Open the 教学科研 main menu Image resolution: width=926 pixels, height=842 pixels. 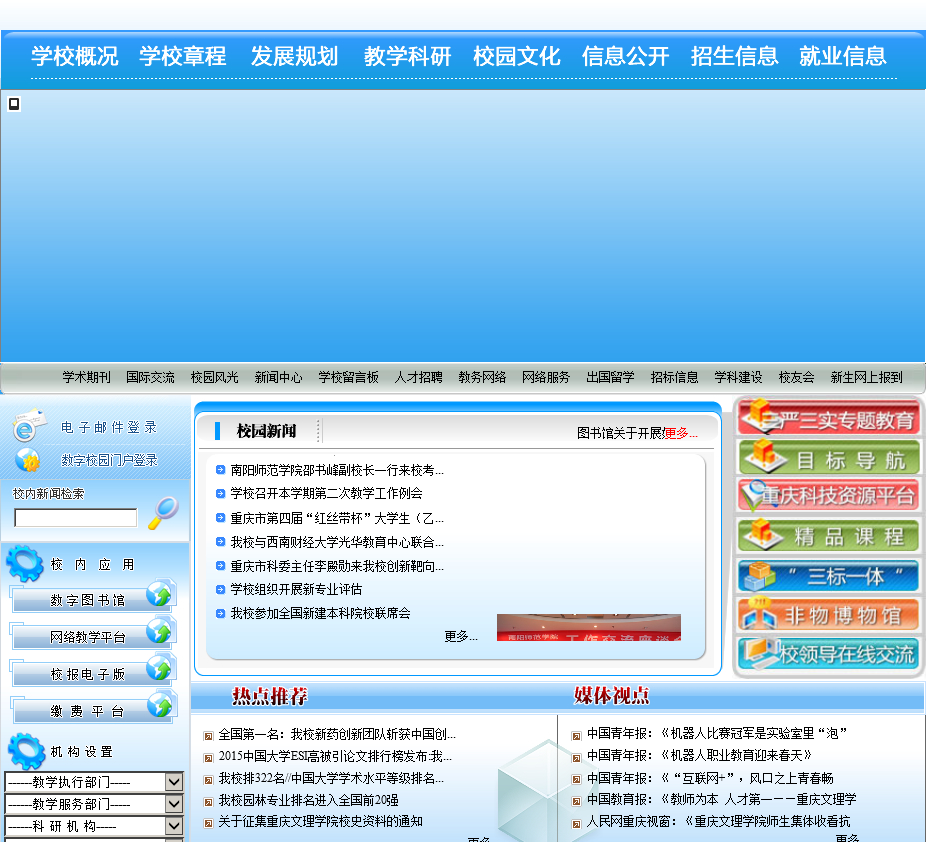click(407, 56)
